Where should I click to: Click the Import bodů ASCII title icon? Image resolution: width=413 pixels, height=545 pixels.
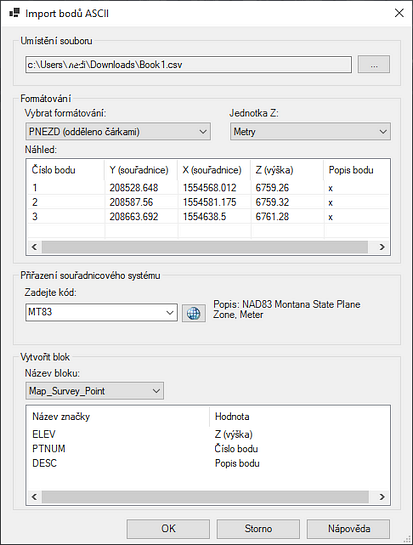point(14,13)
